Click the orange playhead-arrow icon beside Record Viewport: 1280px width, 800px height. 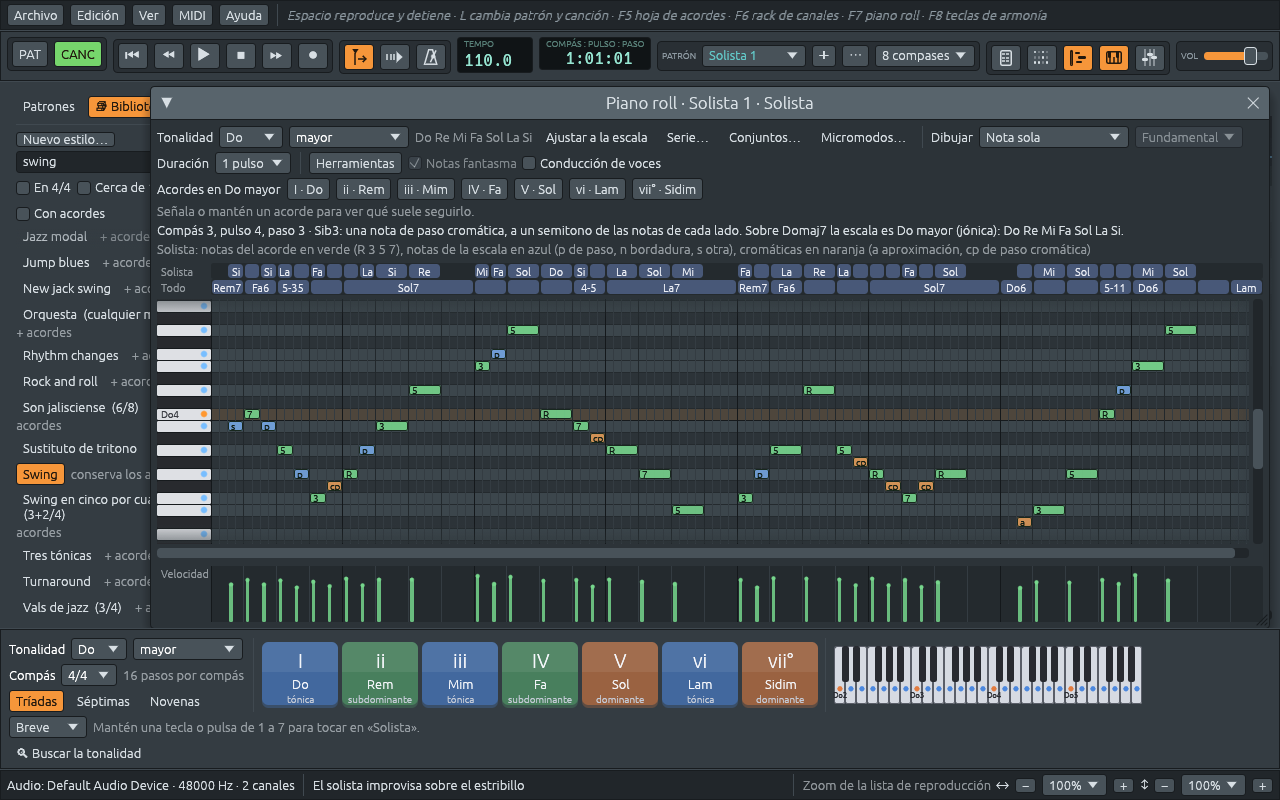click(359, 57)
